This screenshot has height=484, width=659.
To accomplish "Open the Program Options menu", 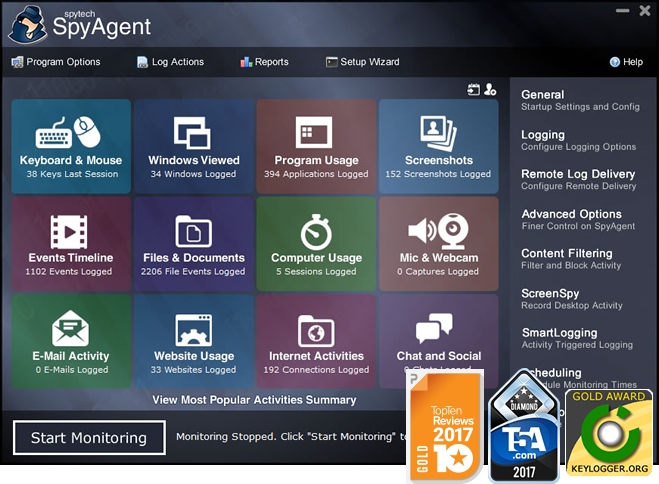I will point(56,62).
